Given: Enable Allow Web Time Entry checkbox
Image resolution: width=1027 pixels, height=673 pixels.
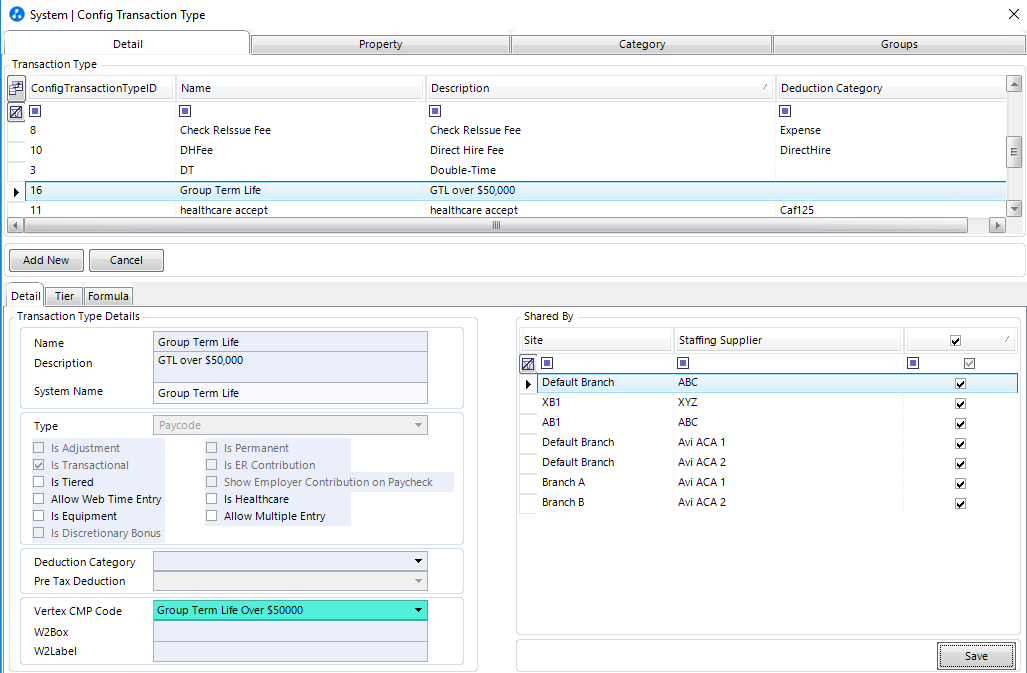Looking at the screenshot, I should (x=39, y=499).
